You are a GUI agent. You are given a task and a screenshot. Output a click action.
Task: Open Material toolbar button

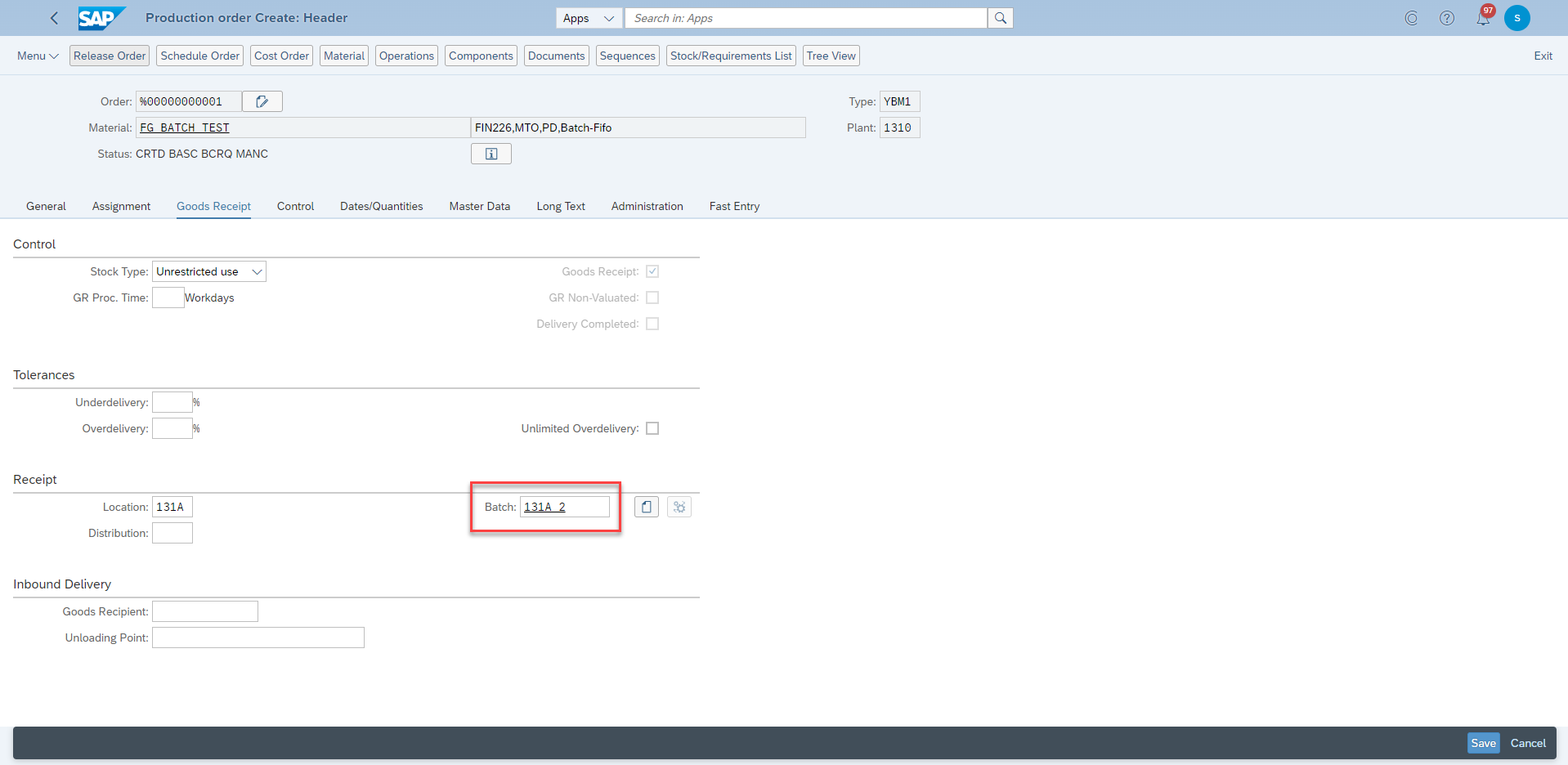pyautogui.click(x=344, y=56)
